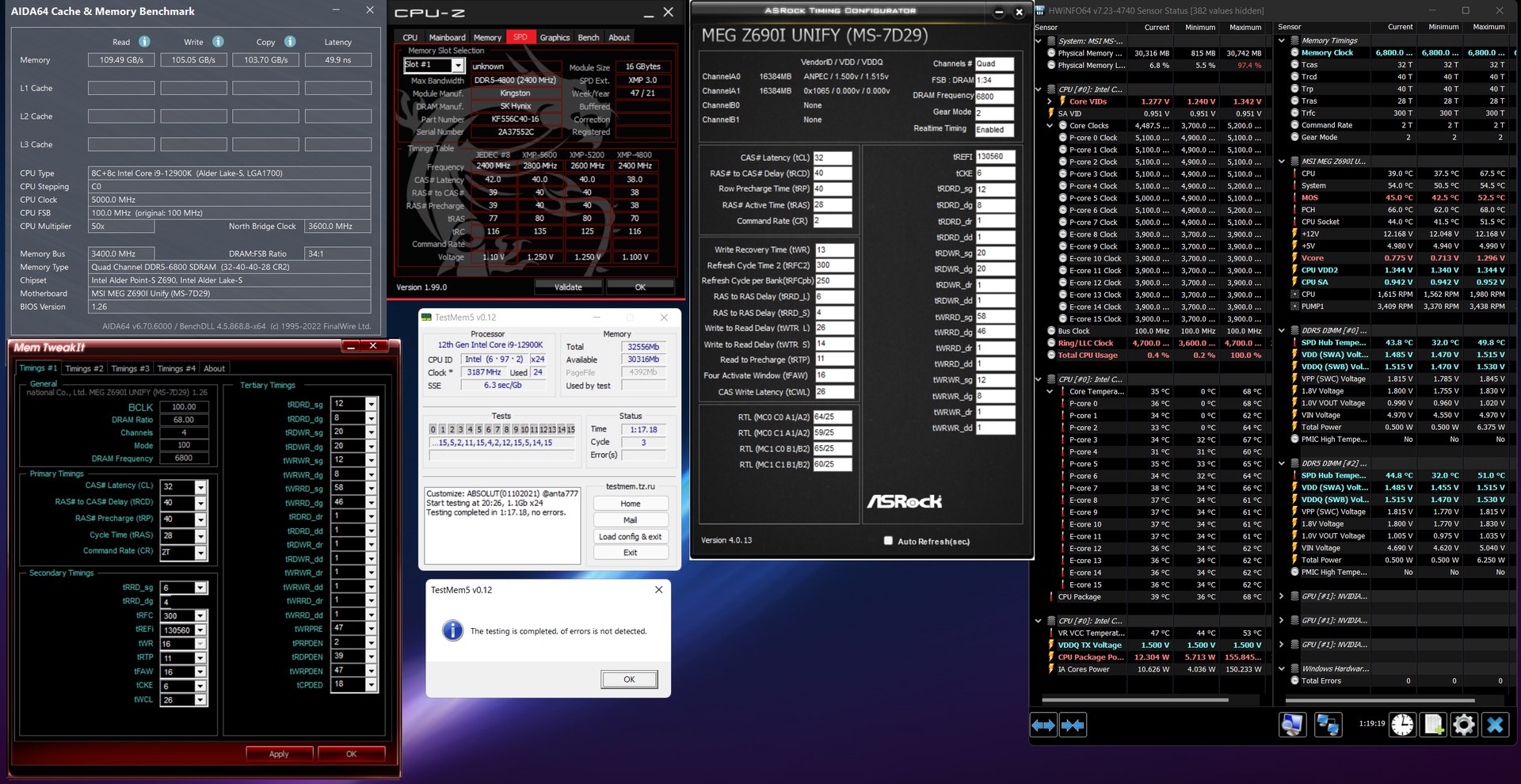Image resolution: width=1521 pixels, height=784 pixels.
Task: Open the tWRPRE dropdown in Mem TweakIt
Action: pyautogui.click(x=371, y=628)
